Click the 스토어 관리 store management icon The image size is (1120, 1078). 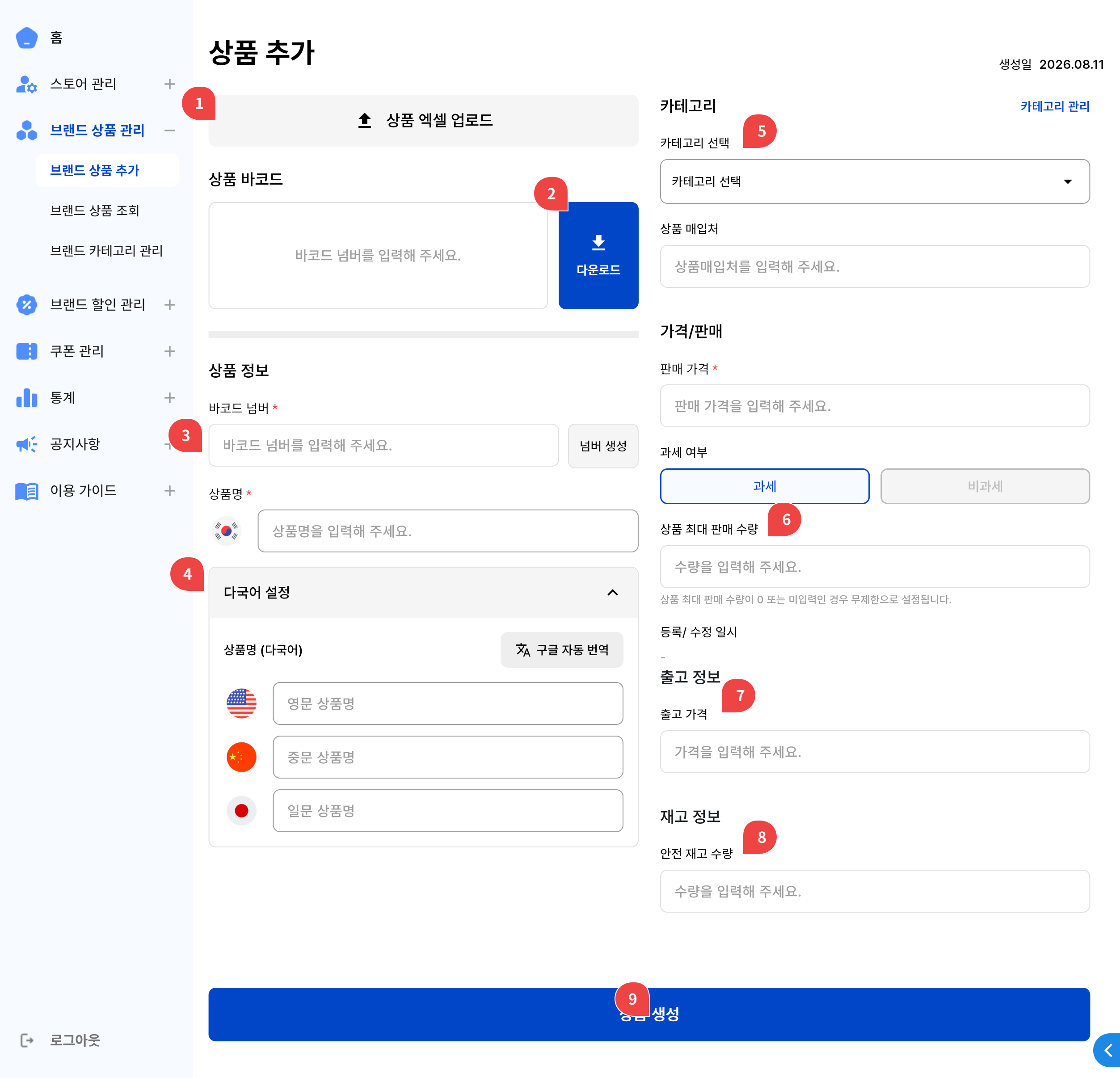[27, 84]
